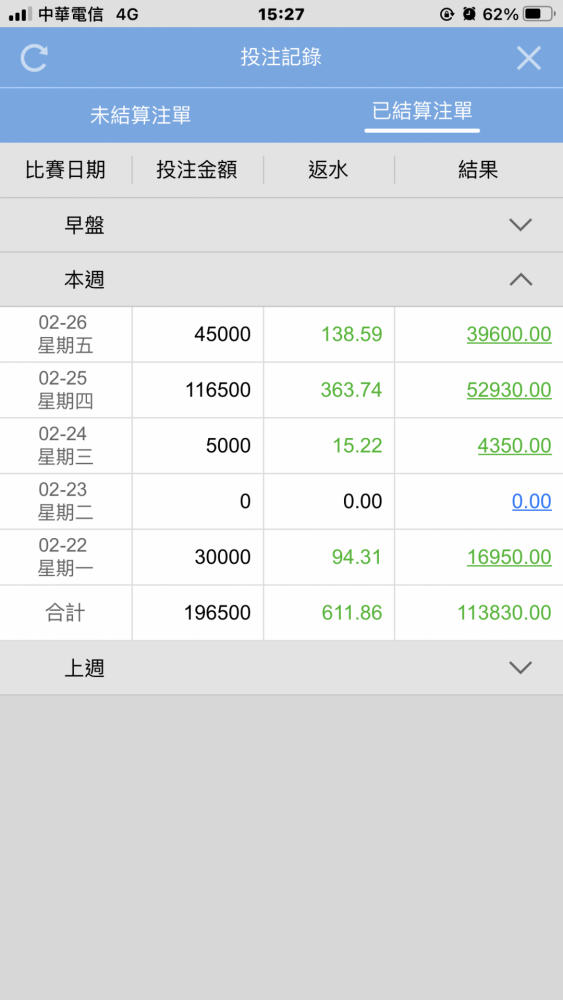The height and width of the screenshot is (1000, 563).
Task: View details of the 4350.00 result
Action: click(x=515, y=445)
